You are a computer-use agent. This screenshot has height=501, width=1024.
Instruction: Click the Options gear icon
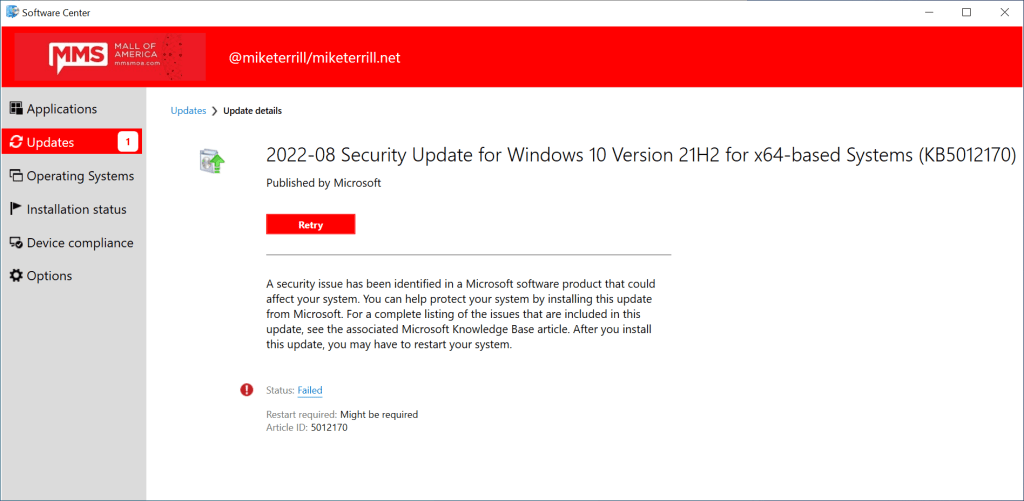click(x=16, y=276)
